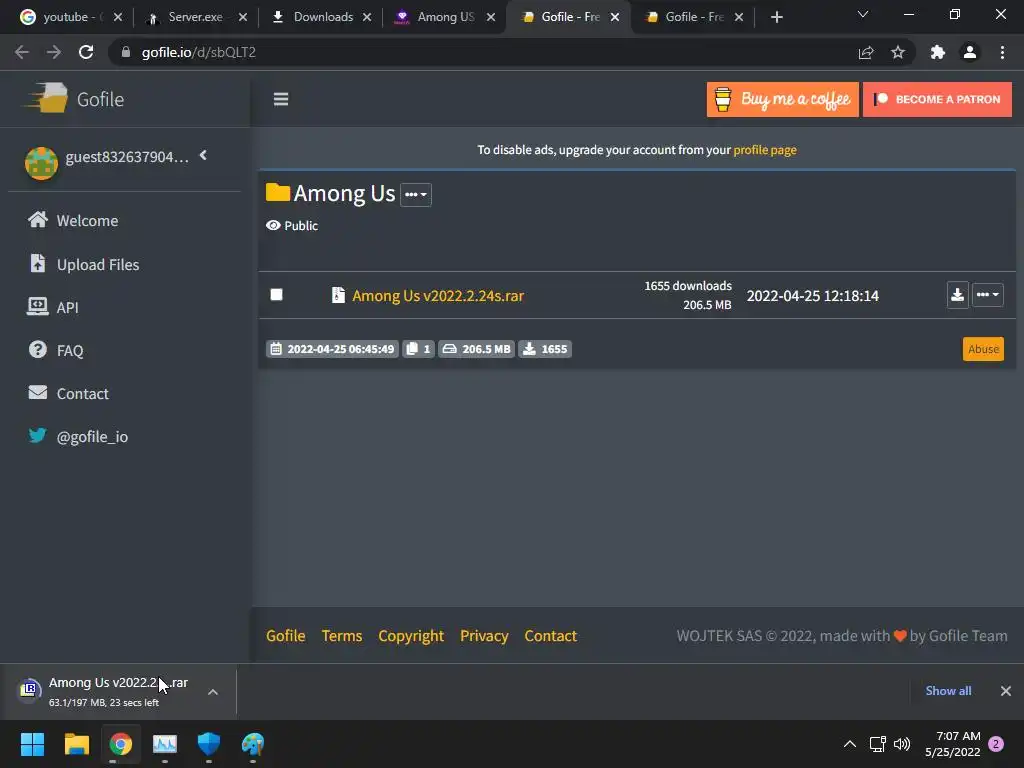Close the downloads shelf
Screen dimensions: 1024x768
[1006, 691]
